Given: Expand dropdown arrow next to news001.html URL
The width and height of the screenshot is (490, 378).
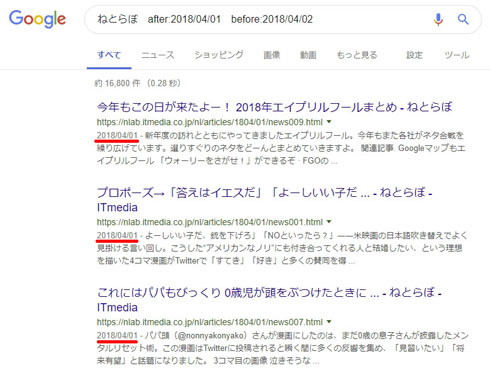Looking at the screenshot, I should [x=329, y=222].
